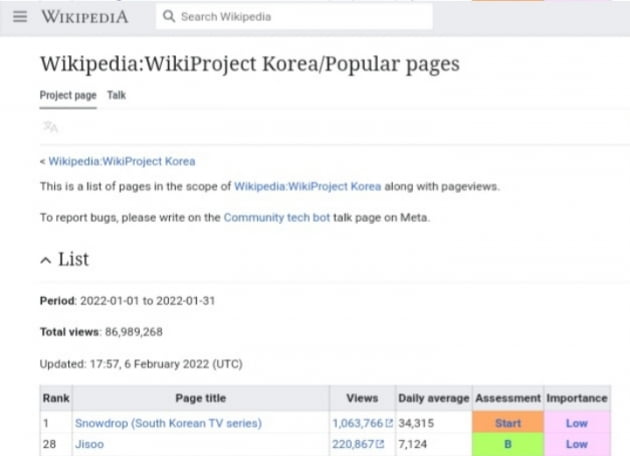
Task: Sort table by Importance column header
Action: (x=577, y=398)
